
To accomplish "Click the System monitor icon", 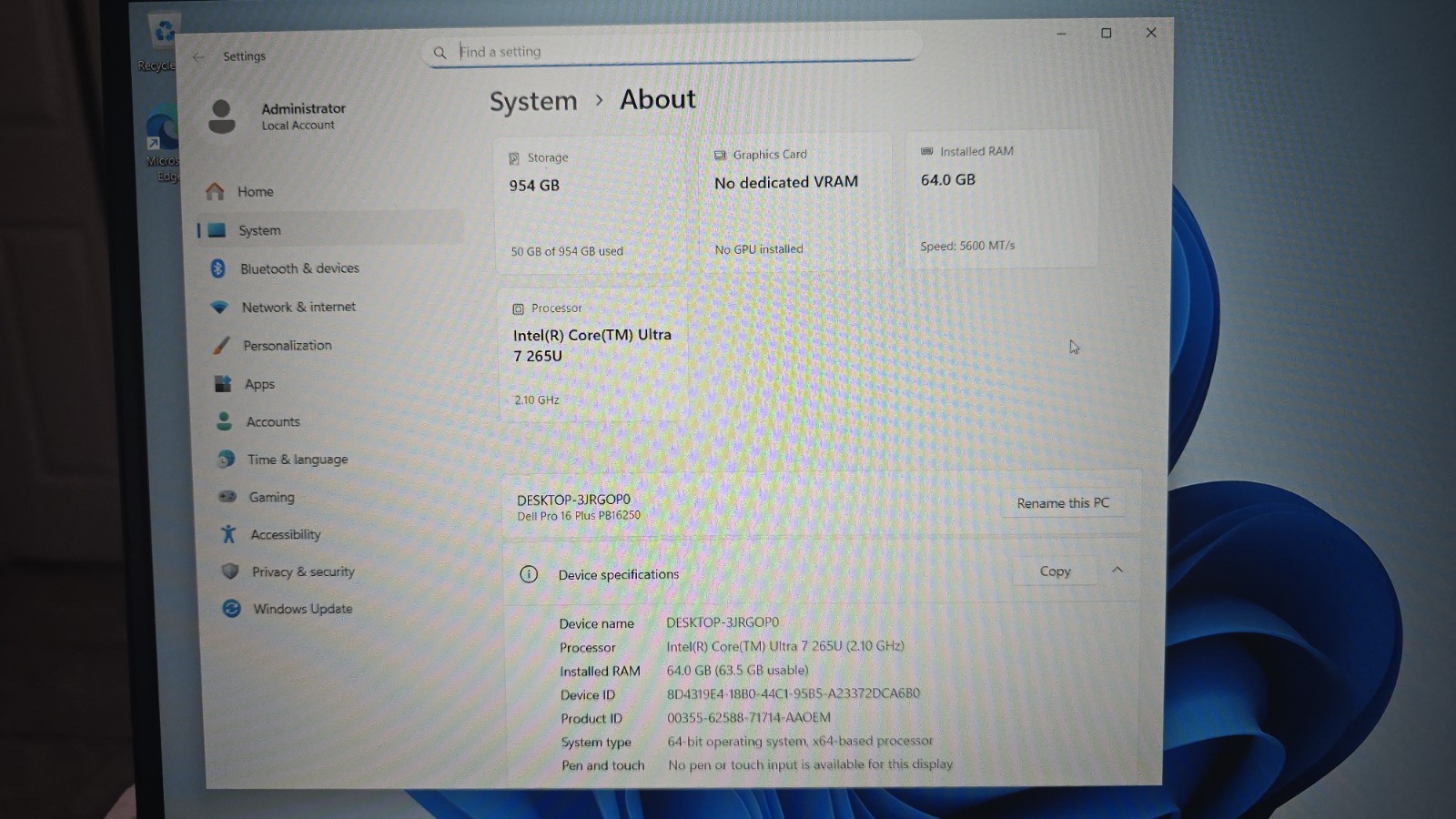I will tap(217, 230).
